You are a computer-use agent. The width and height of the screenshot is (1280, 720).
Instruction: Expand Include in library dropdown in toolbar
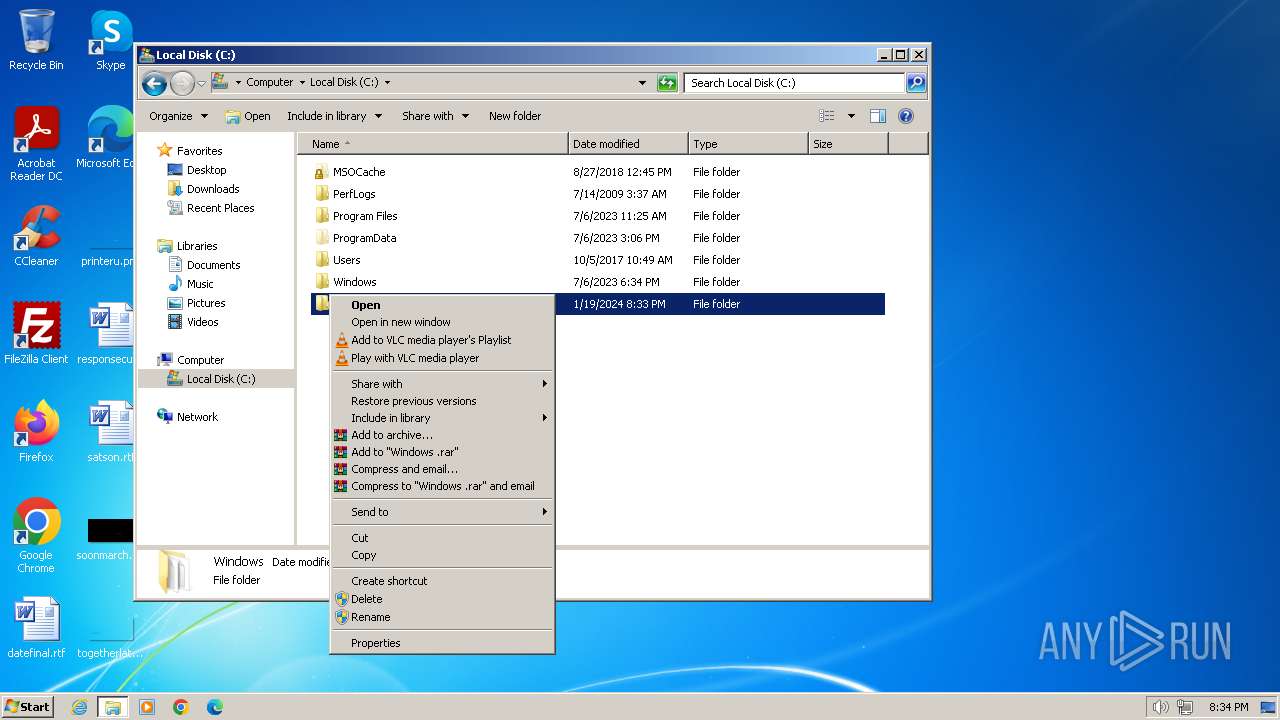[x=334, y=116]
